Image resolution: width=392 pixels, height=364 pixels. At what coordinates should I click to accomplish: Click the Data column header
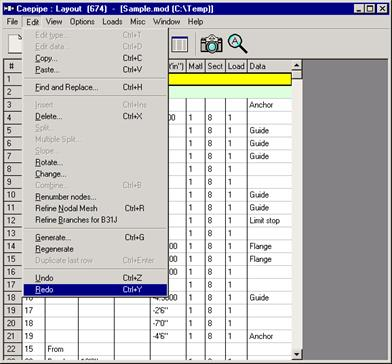point(269,66)
